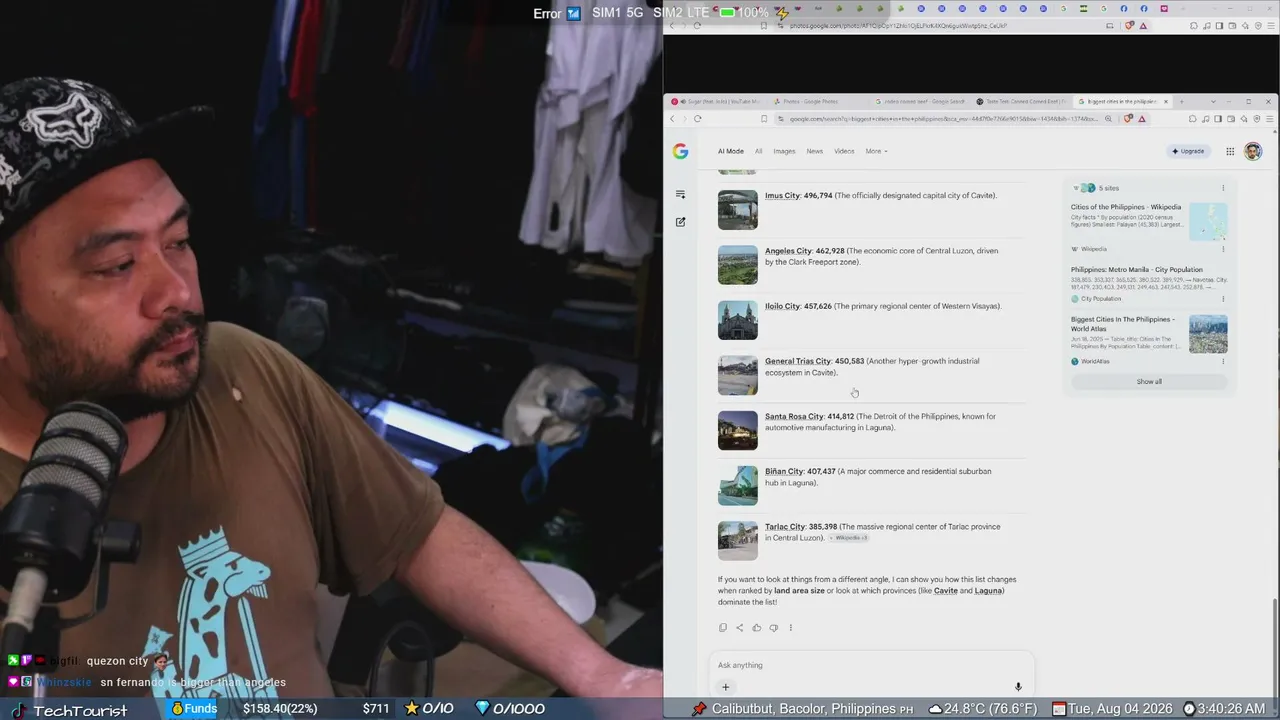Open the Biñan City link

point(784,471)
